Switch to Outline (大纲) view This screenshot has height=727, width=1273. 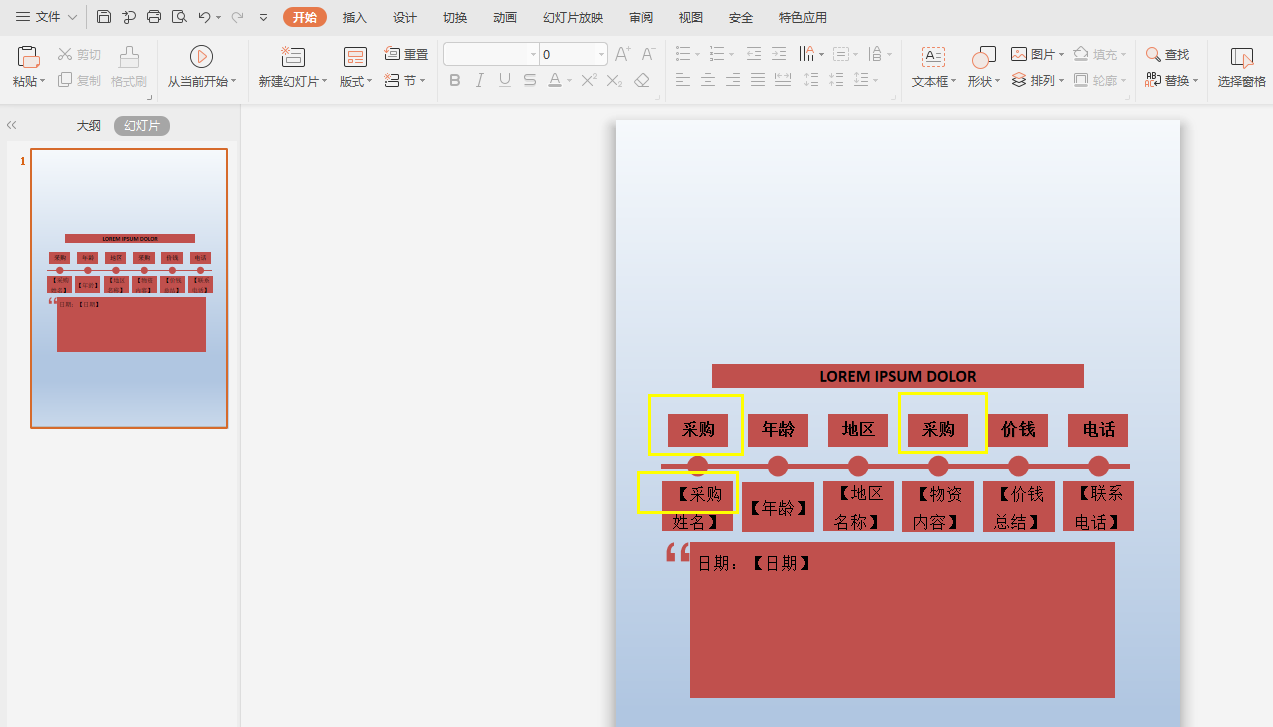click(89, 125)
